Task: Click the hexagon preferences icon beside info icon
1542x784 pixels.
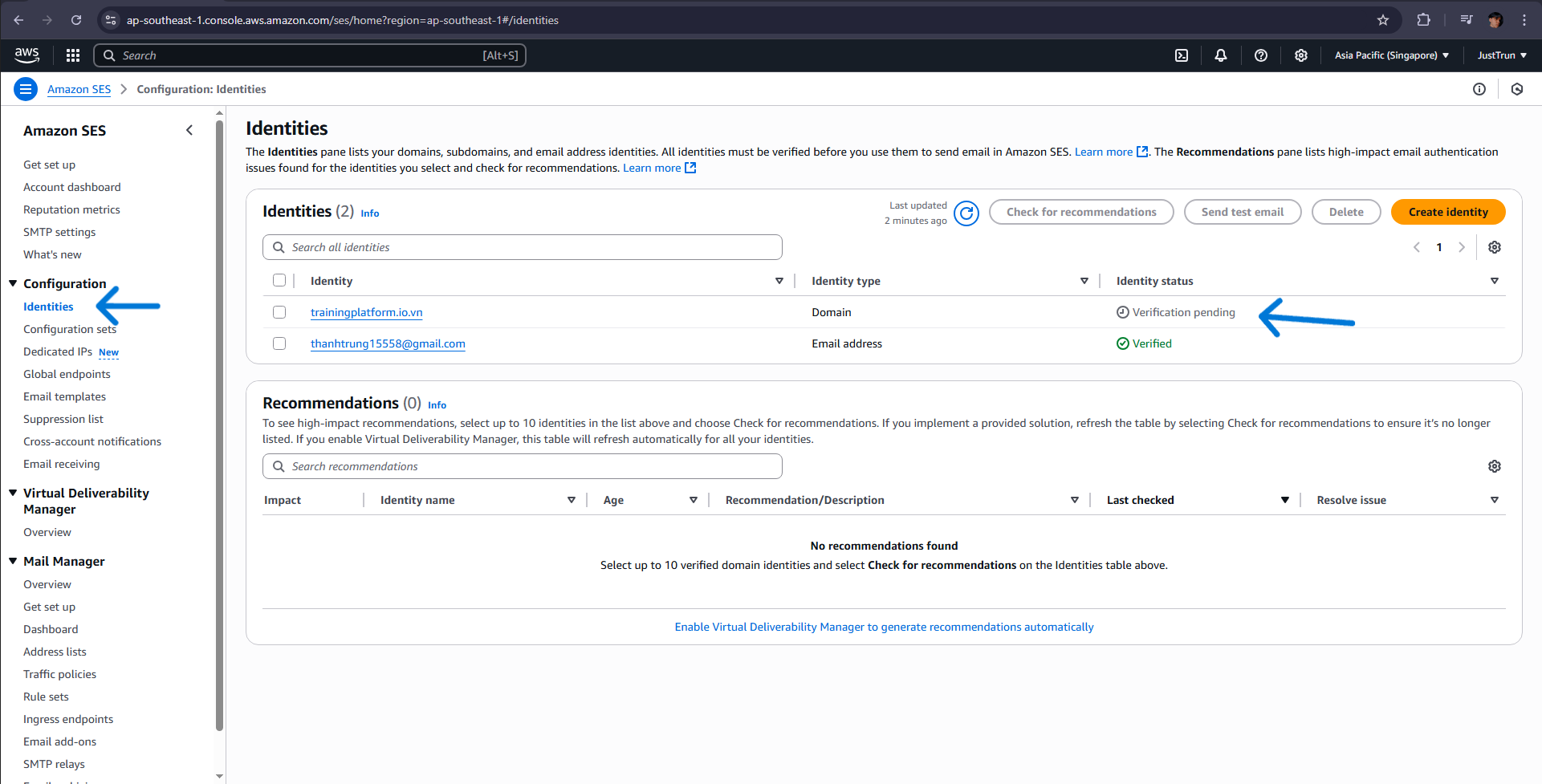Action: point(1517,89)
